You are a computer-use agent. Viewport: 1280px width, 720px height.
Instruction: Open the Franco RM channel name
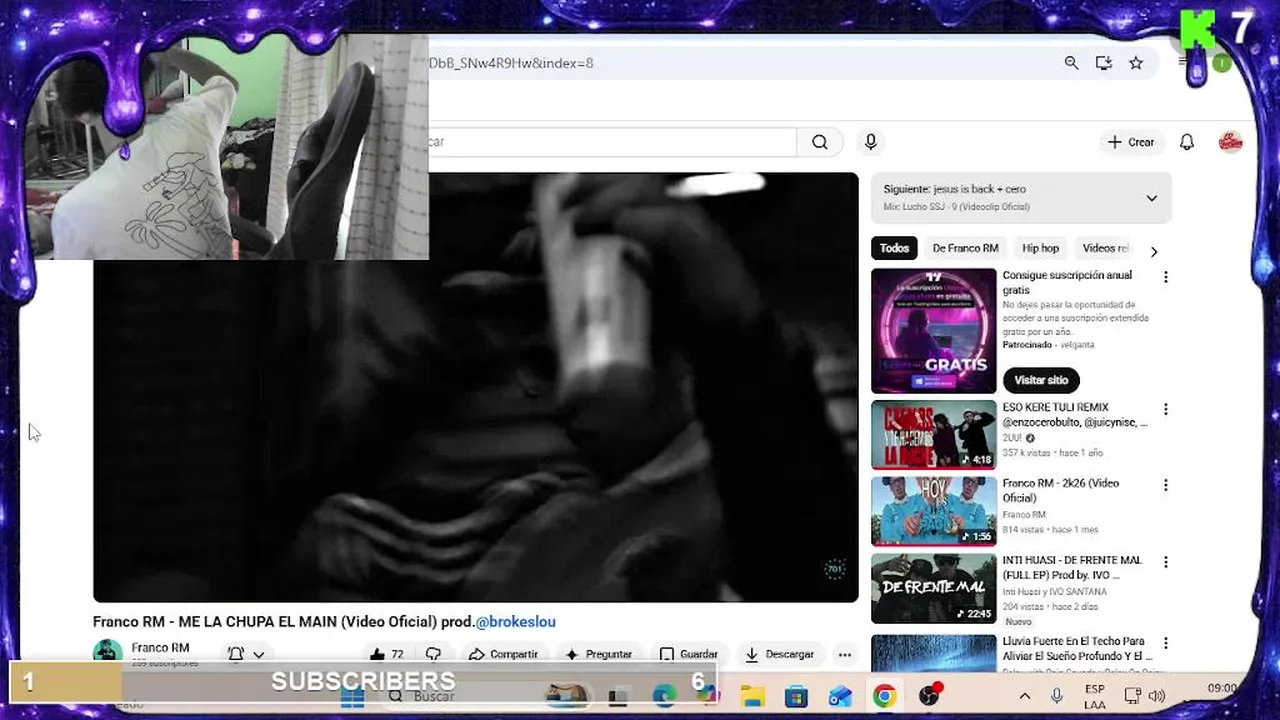coord(160,648)
